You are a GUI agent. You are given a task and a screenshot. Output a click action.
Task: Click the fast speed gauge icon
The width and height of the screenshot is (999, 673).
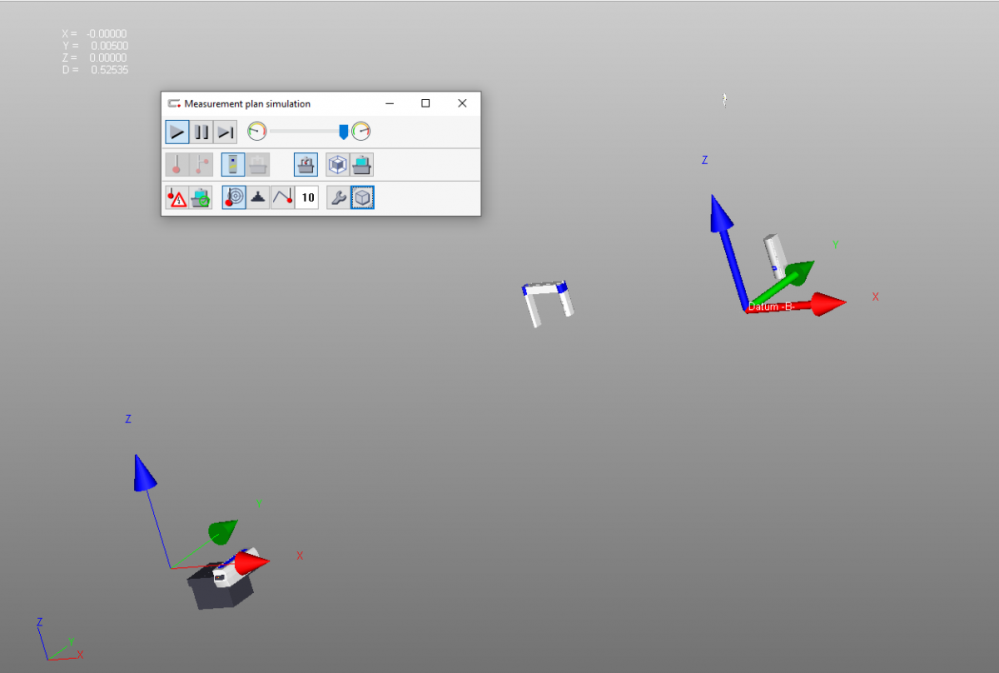(x=361, y=131)
